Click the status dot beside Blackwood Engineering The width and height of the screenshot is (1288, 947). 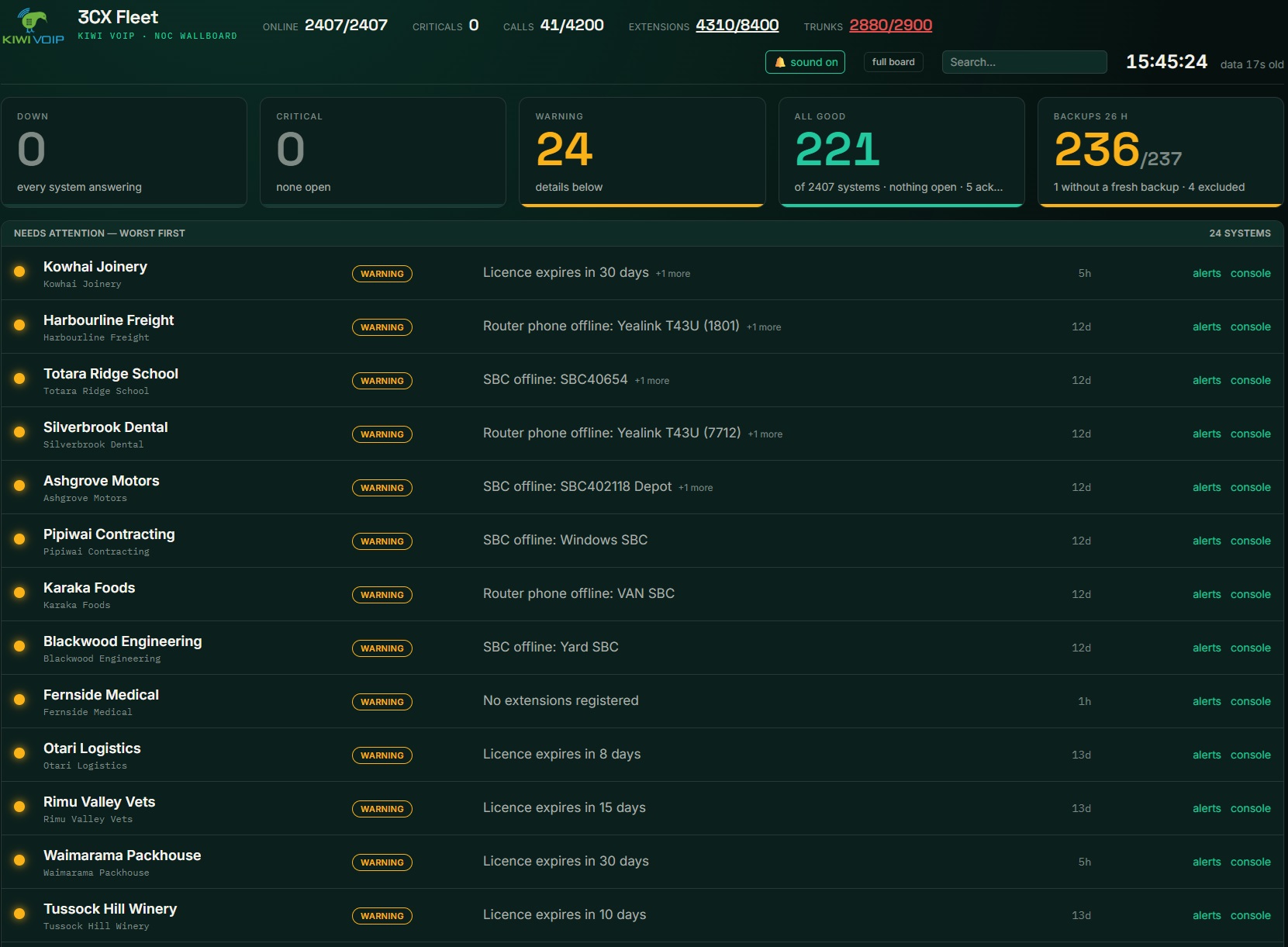19,646
